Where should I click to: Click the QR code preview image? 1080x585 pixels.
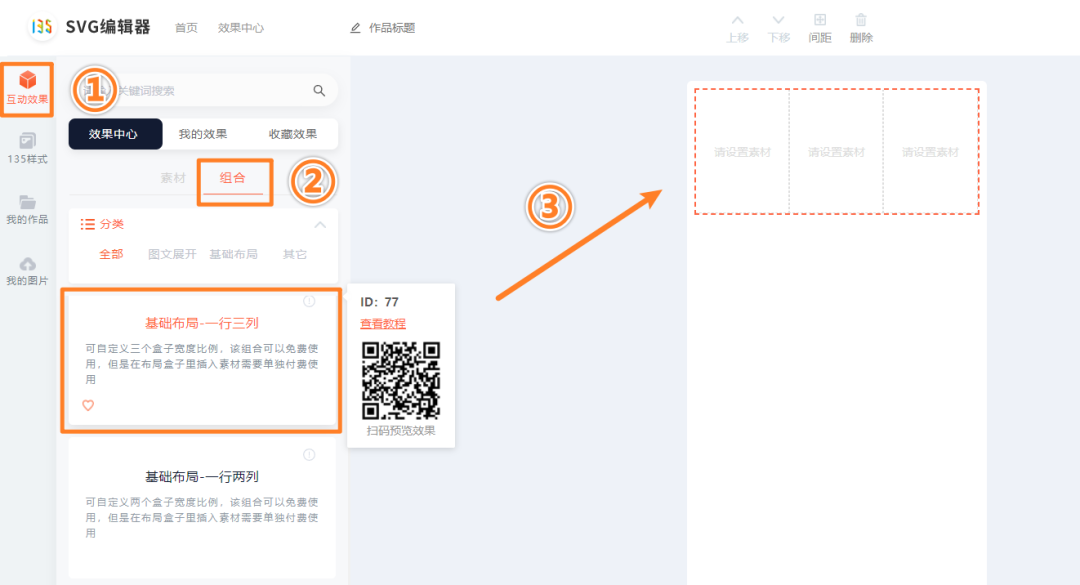click(401, 380)
